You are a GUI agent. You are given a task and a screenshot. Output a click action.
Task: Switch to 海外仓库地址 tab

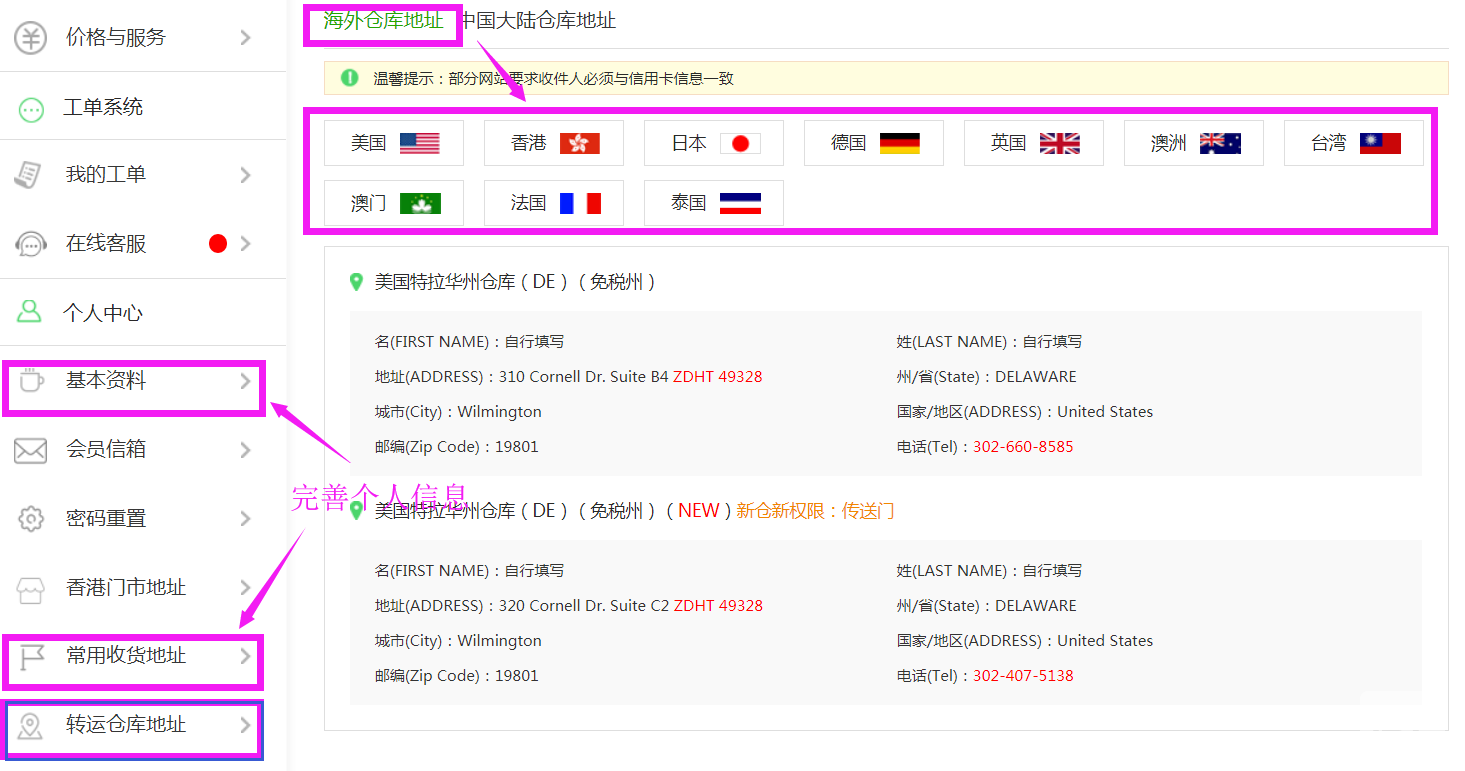click(383, 20)
